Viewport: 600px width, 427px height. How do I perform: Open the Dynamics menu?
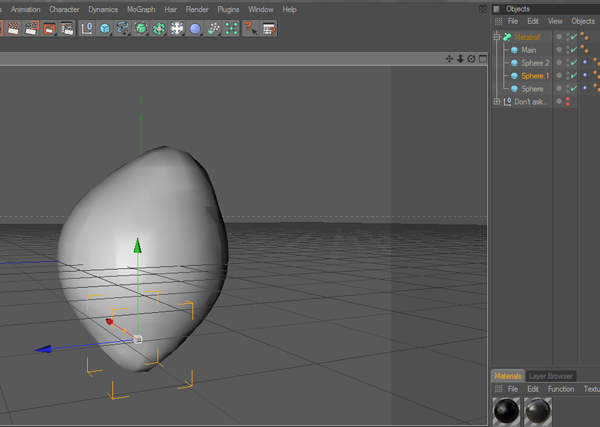[x=103, y=9]
